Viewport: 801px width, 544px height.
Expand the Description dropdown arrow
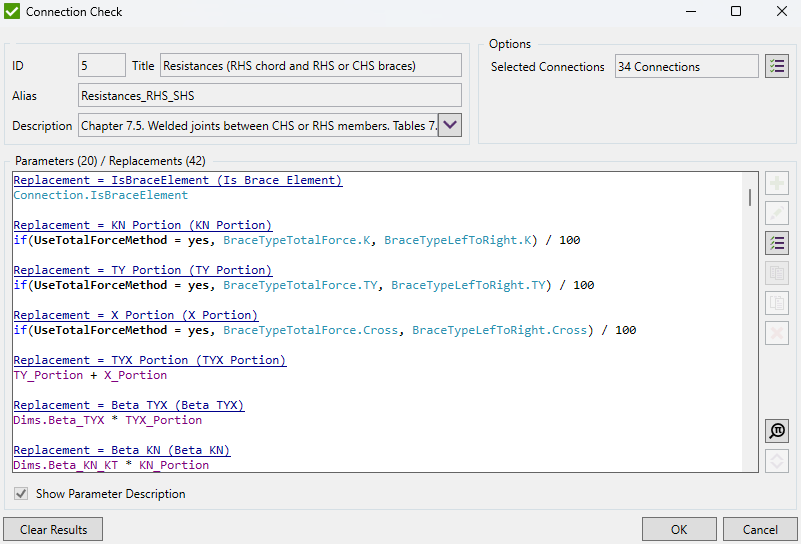[x=450, y=125]
